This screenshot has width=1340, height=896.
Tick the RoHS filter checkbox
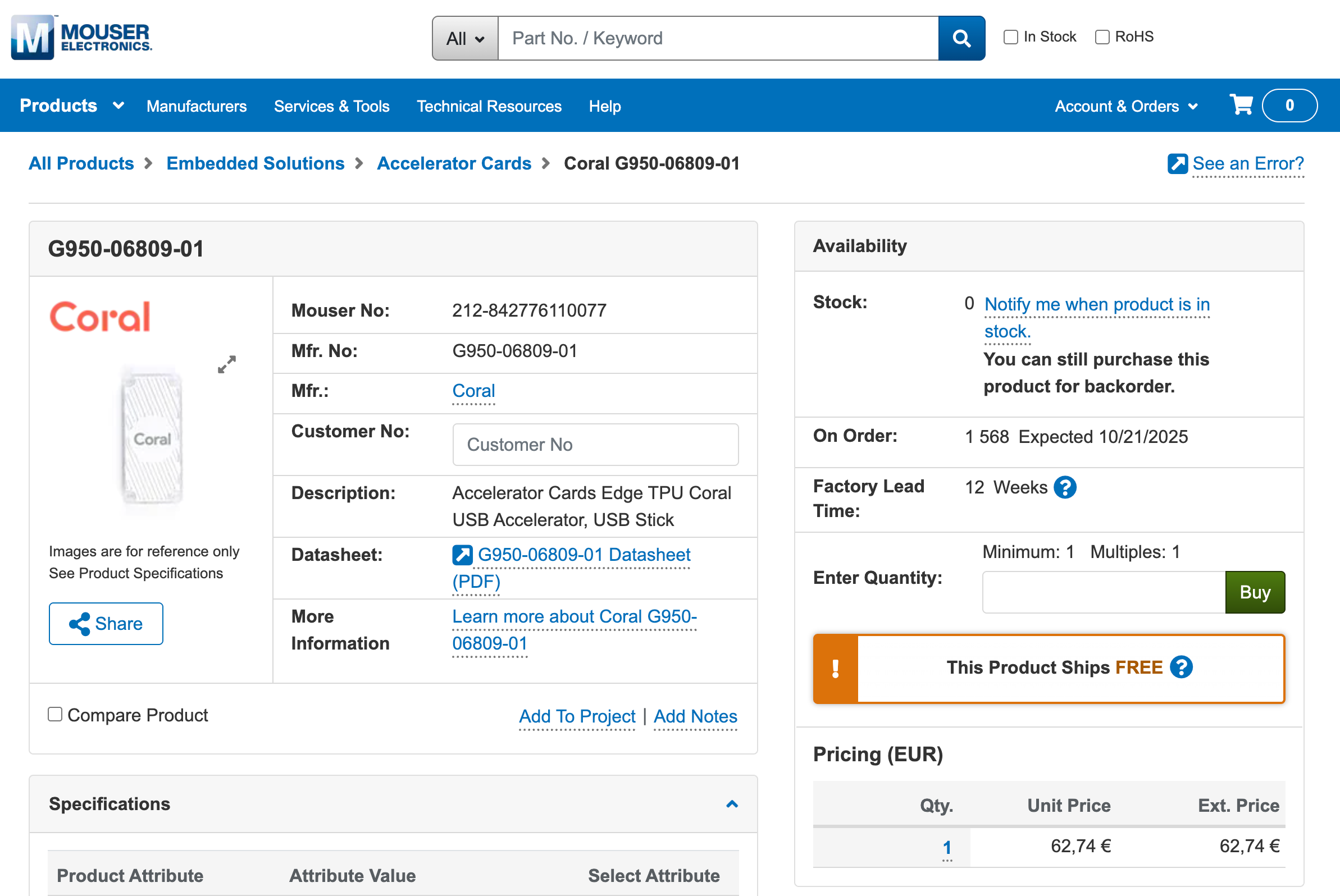(1102, 37)
